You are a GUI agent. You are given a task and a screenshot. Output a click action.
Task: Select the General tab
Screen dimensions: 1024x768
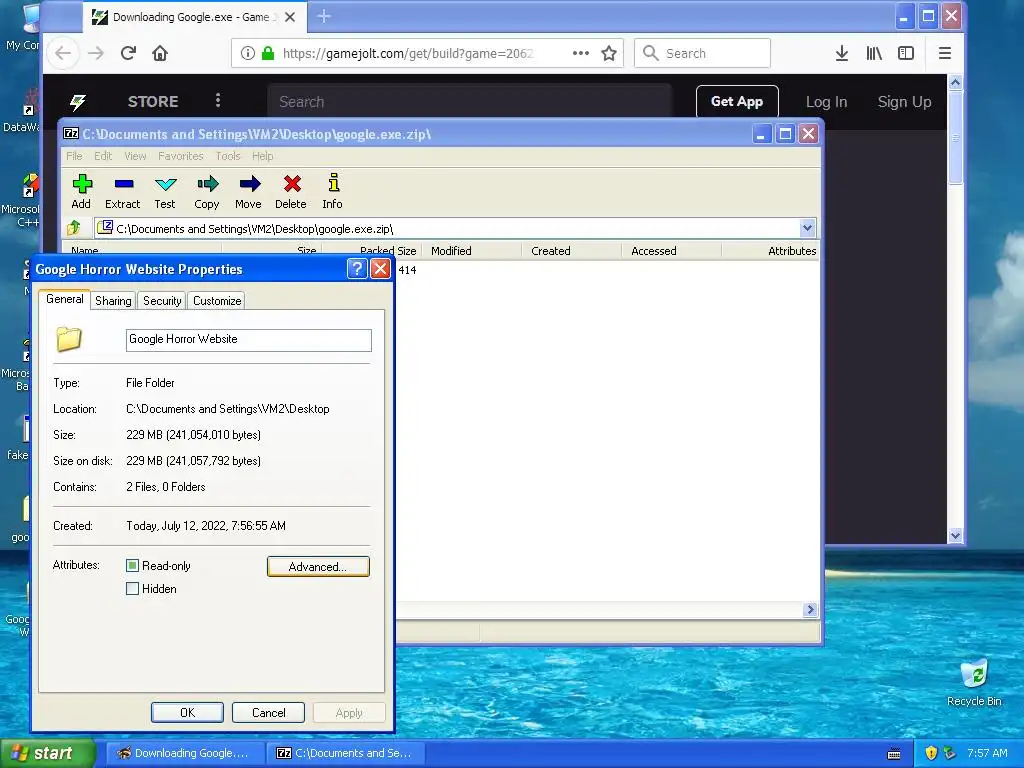pos(65,298)
